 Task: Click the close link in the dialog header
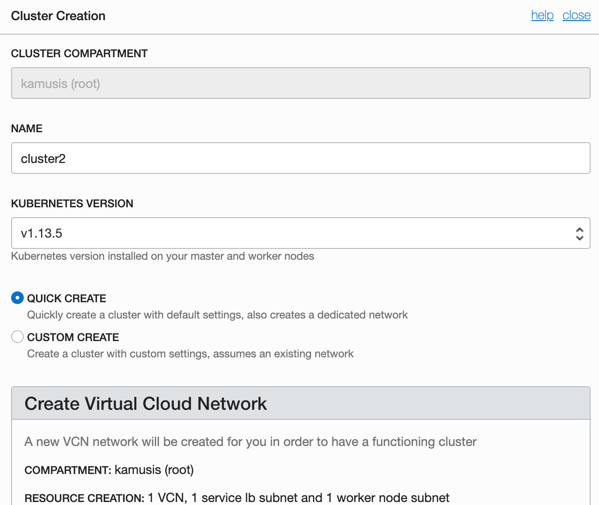[576, 15]
